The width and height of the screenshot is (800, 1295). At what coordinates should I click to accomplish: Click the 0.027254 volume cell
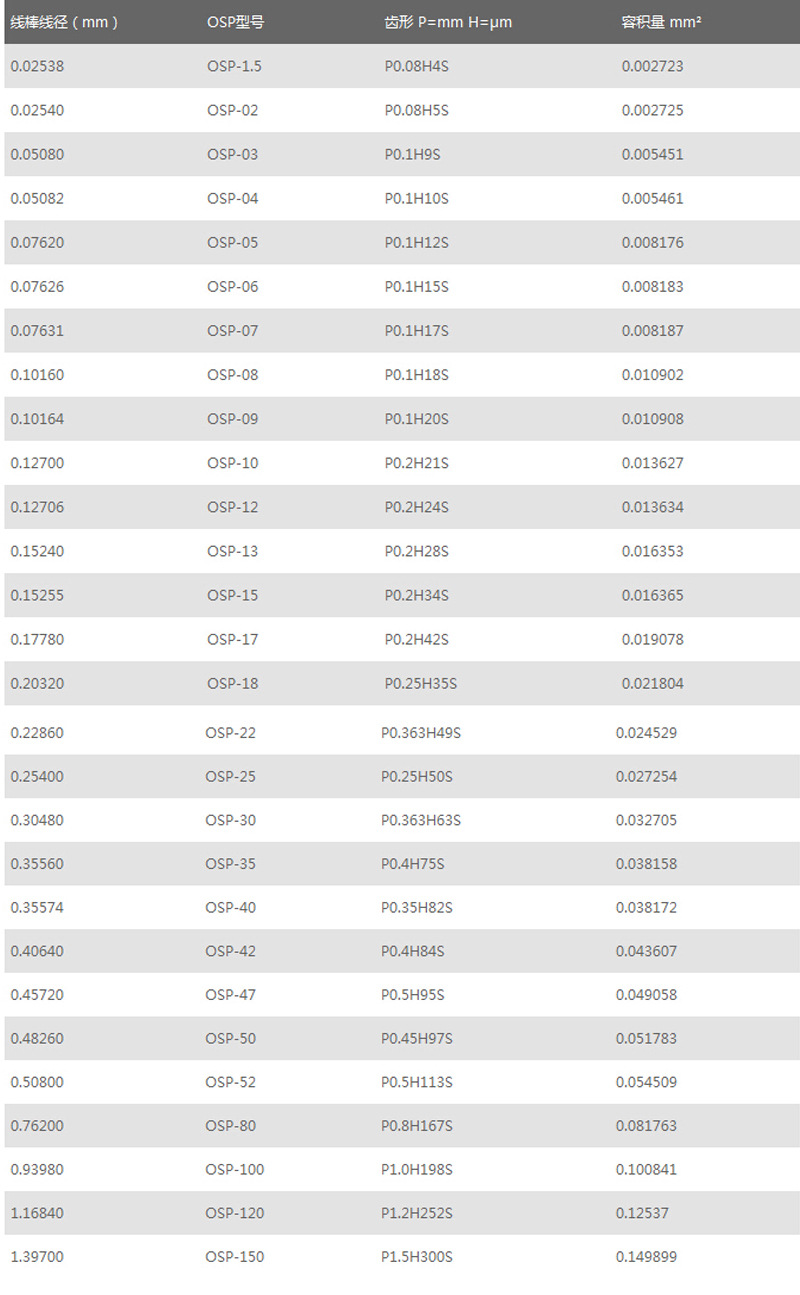tap(646, 776)
